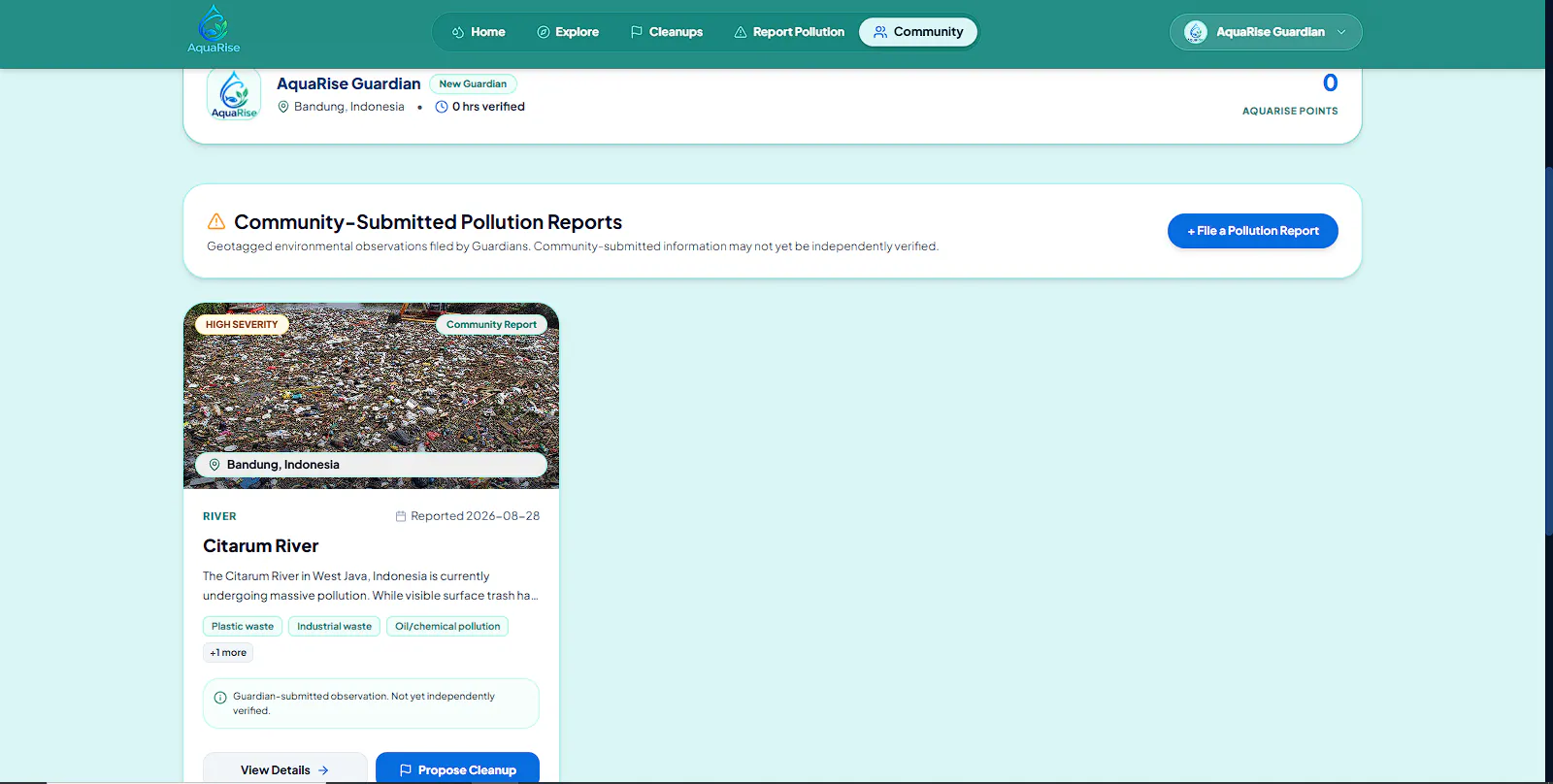Open the Citarum River report title

pos(260,546)
